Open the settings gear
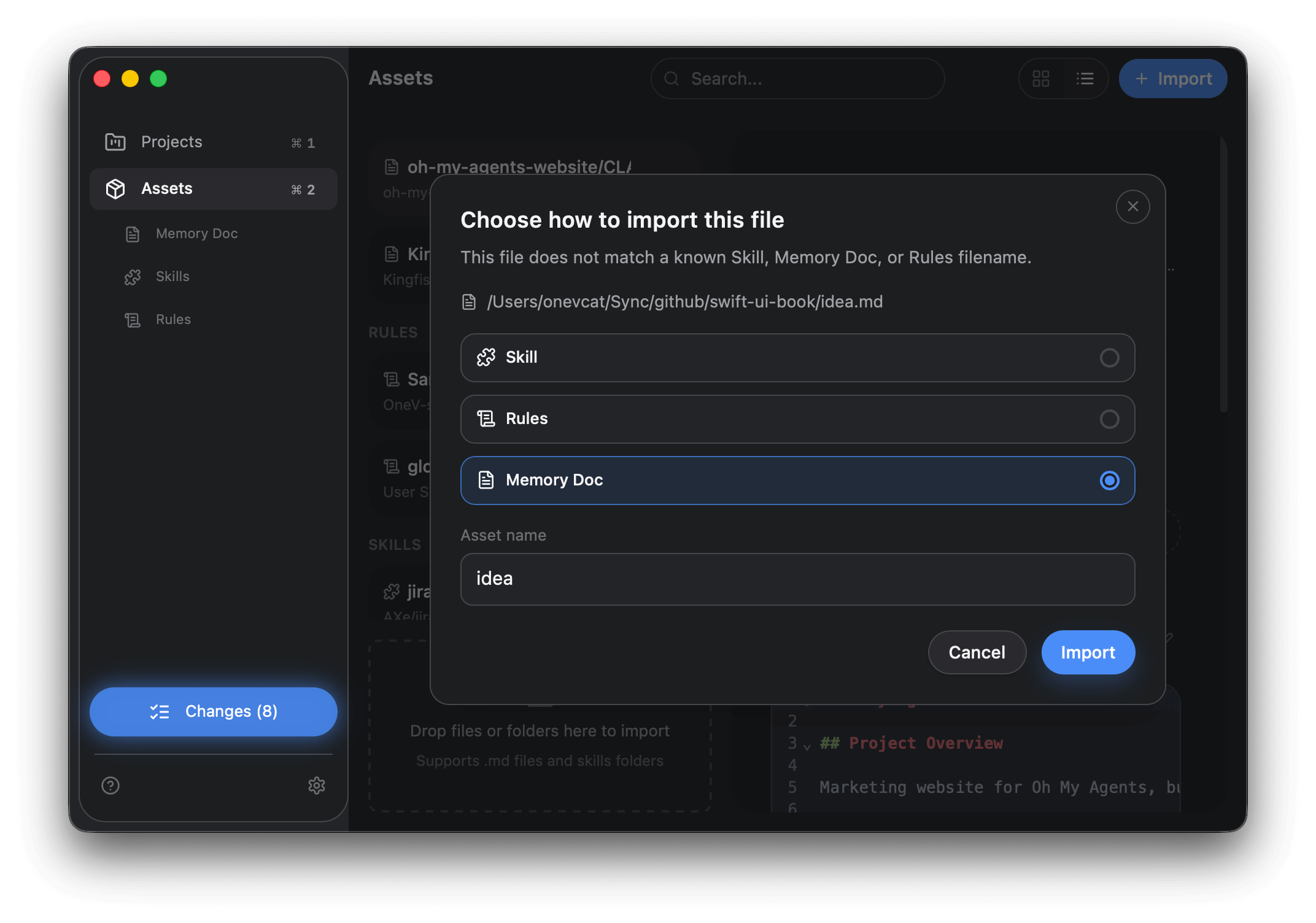Screen dimensions: 1316x923 [x=317, y=786]
